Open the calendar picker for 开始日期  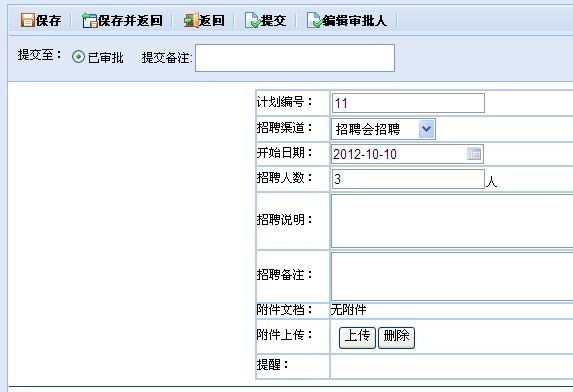coord(474,154)
